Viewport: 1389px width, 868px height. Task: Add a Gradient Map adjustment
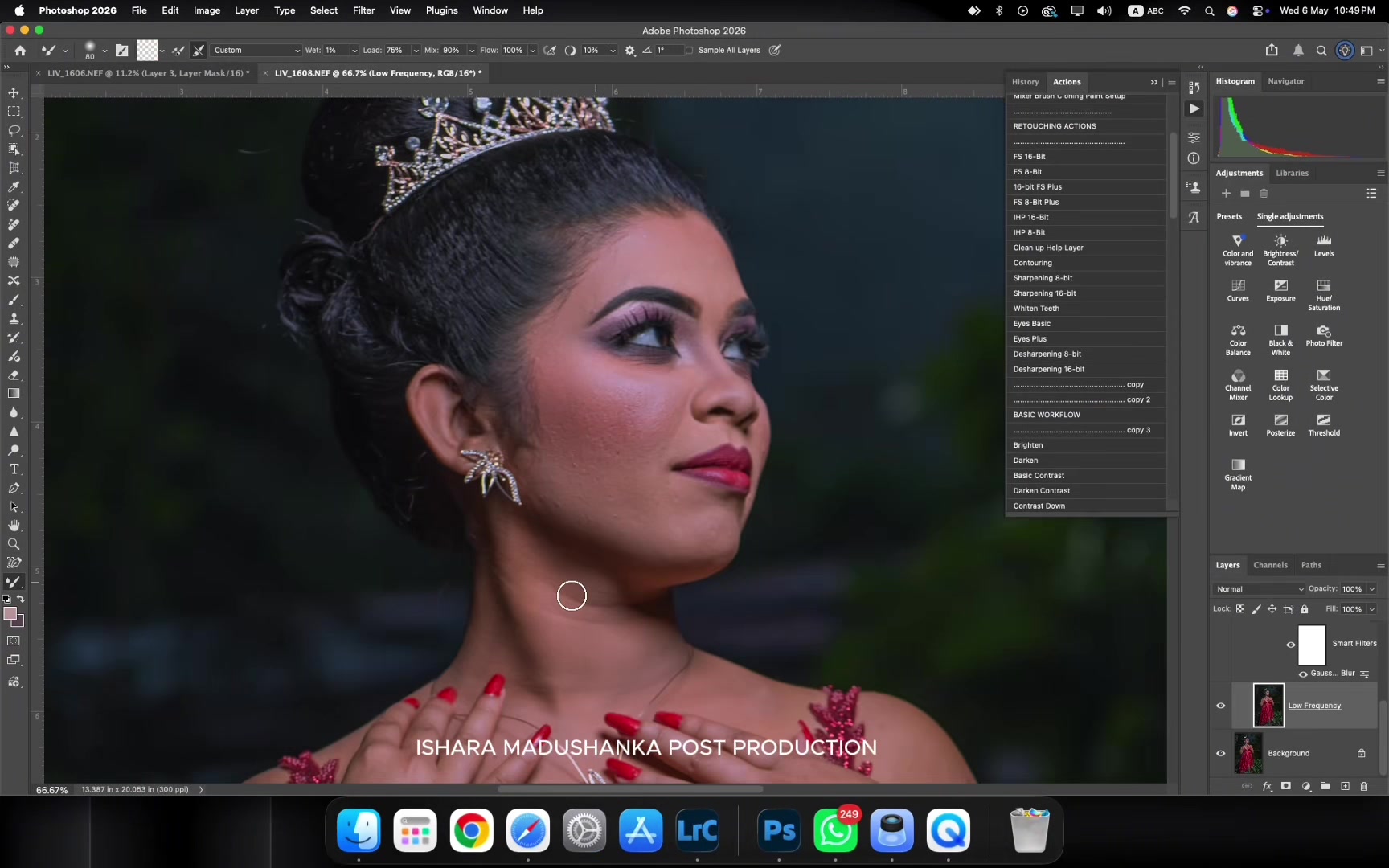pyautogui.click(x=1238, y=474)
